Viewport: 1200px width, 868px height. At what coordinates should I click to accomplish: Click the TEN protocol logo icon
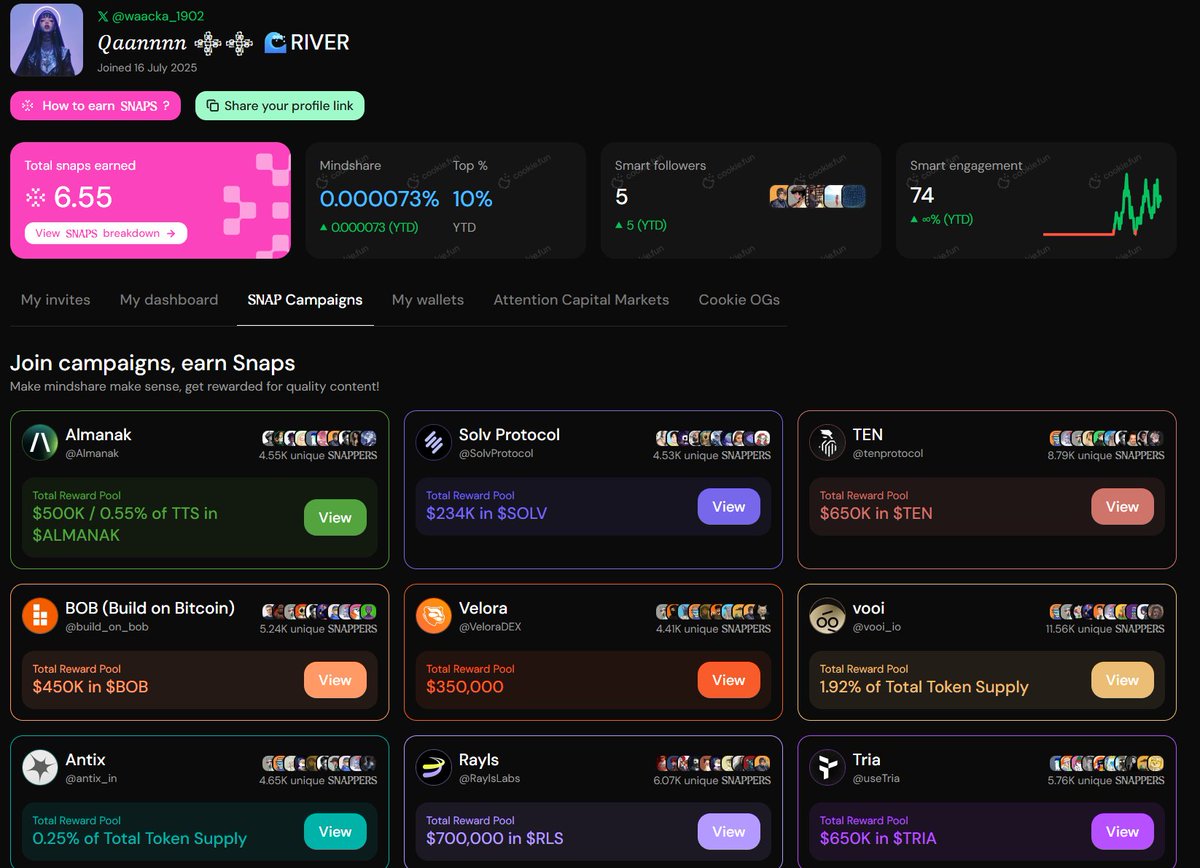point(828,443)
